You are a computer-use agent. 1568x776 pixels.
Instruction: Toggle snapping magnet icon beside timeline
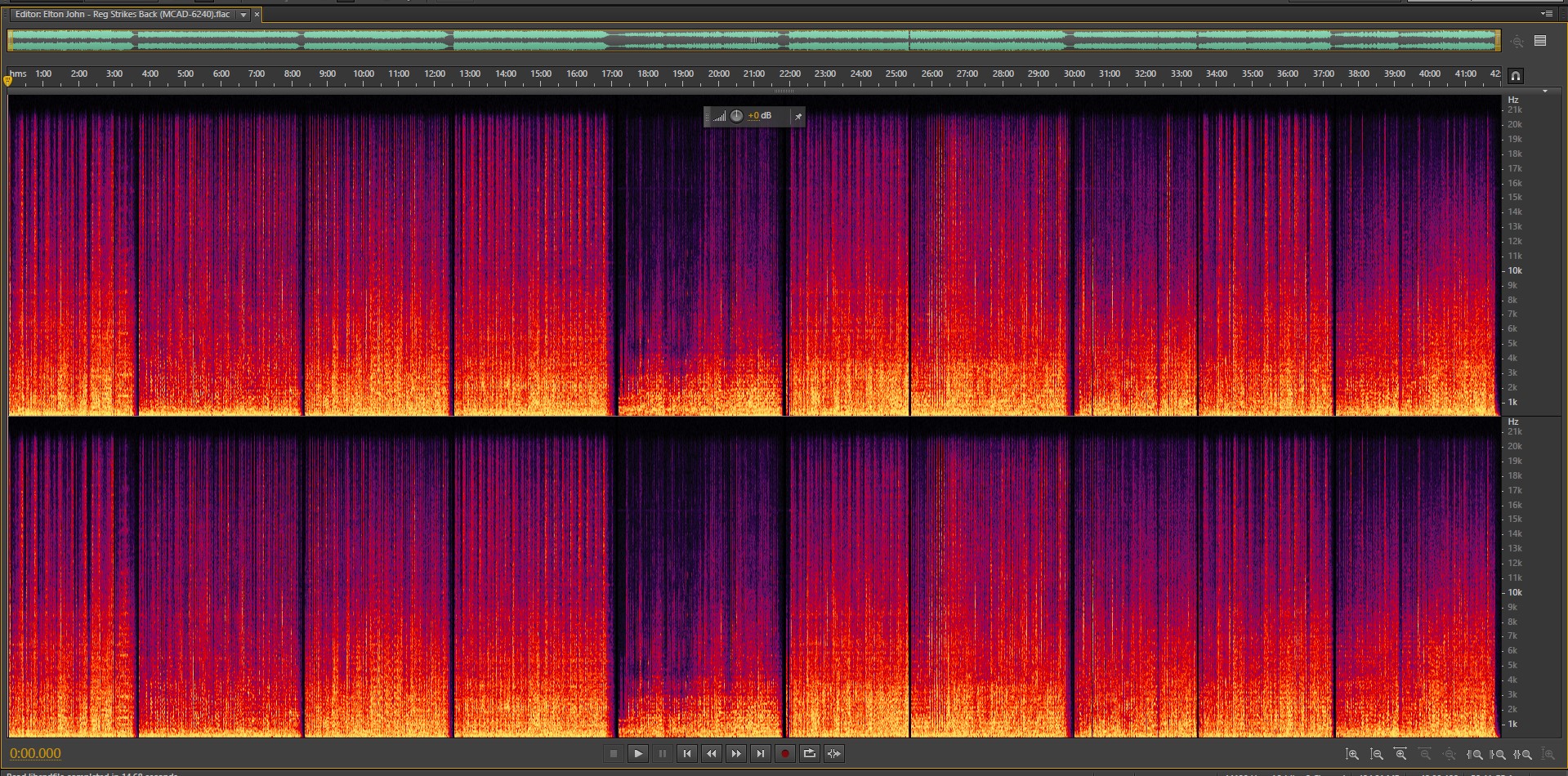1515,76
